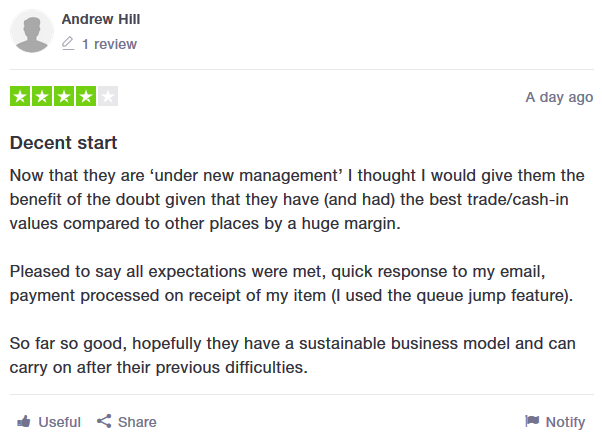The height and width of the screenshot is (440, 602).
Task: Click the pencil icon beside 1 review
Action: coord(68,44)
